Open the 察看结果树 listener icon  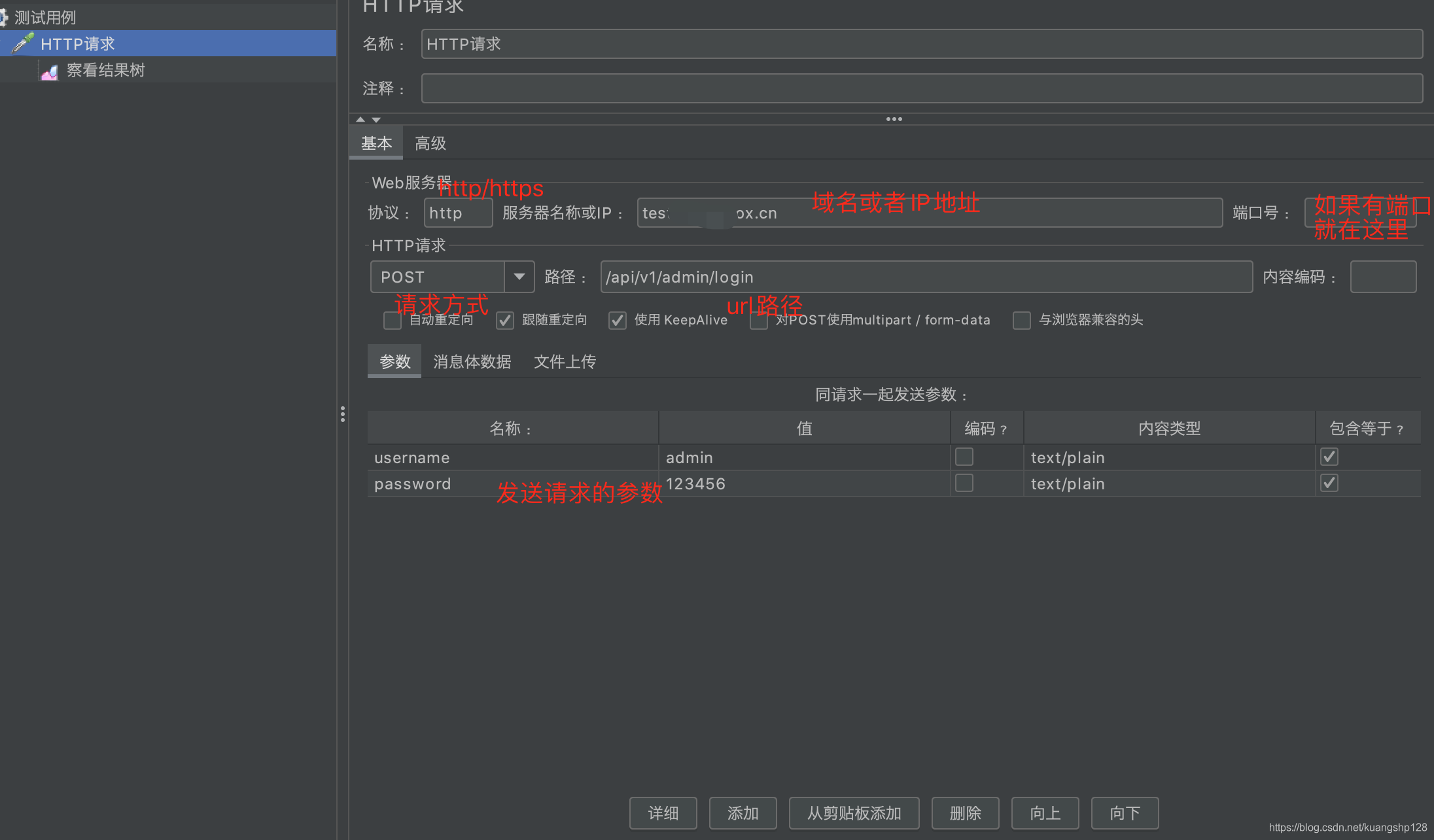click(49, 71)
